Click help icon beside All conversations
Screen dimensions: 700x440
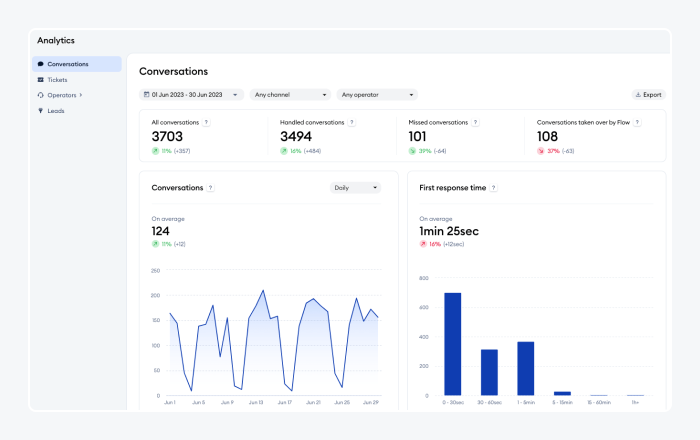tap(206, 122)
